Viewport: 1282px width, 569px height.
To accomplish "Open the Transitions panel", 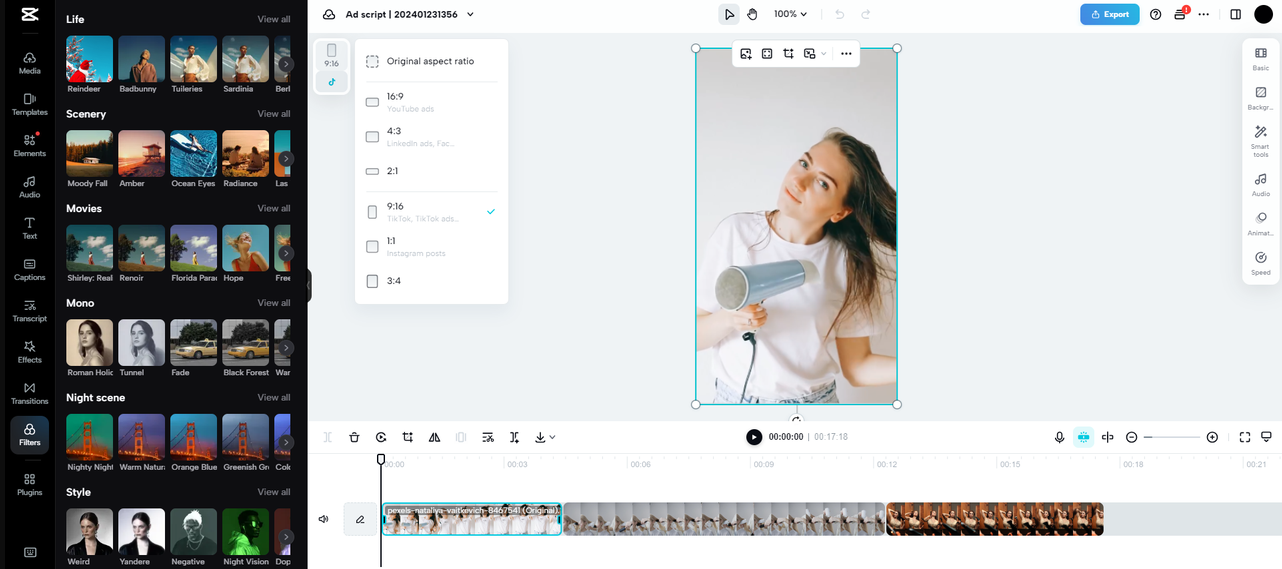I will click(x=30, y=393).
